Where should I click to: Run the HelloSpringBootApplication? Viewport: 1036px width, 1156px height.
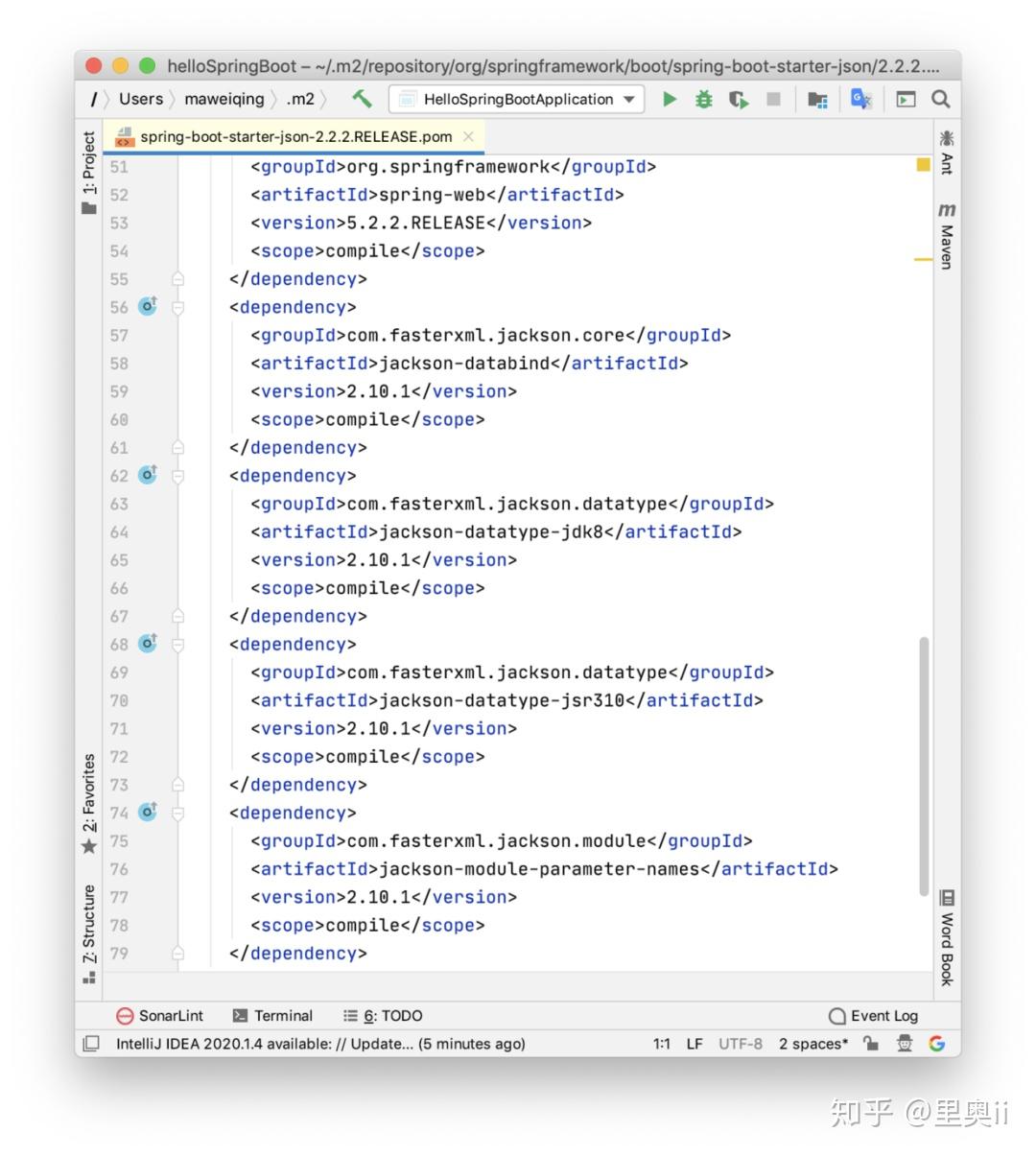[670, 99]
